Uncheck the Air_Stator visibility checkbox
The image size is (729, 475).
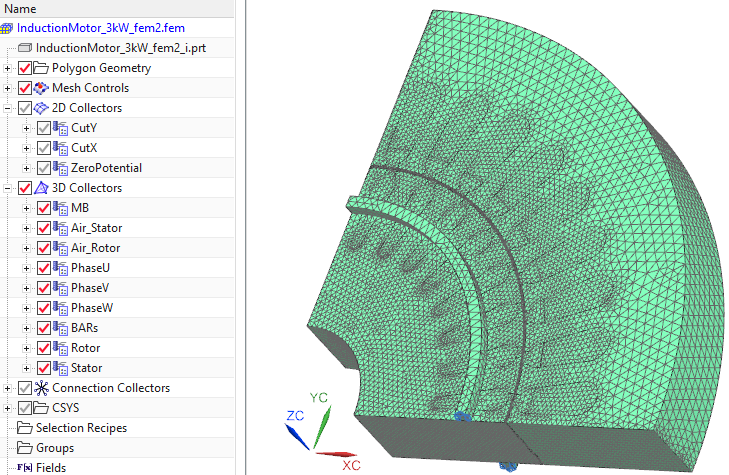(43, 228)
